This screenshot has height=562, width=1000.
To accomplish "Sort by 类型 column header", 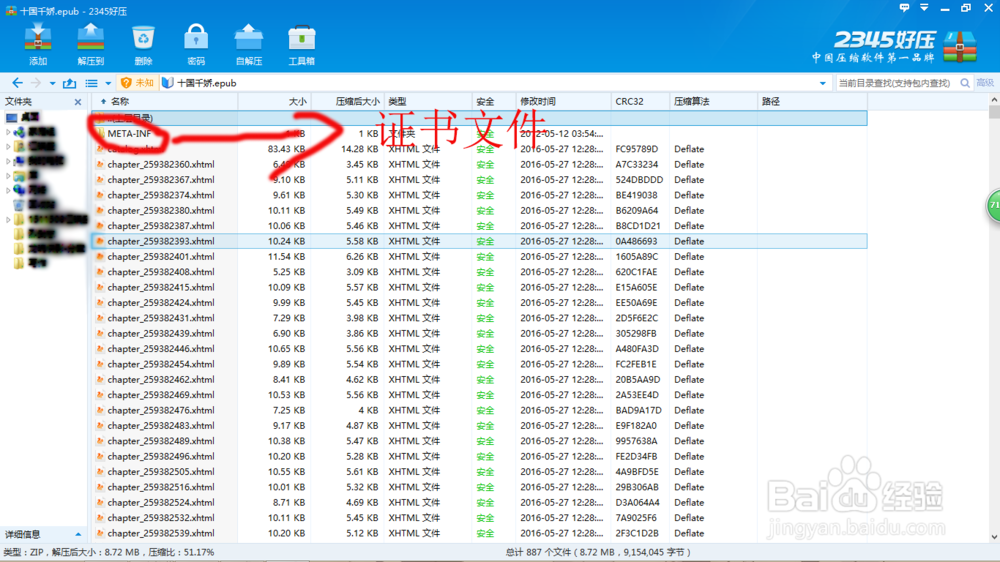I will point(427,101).
